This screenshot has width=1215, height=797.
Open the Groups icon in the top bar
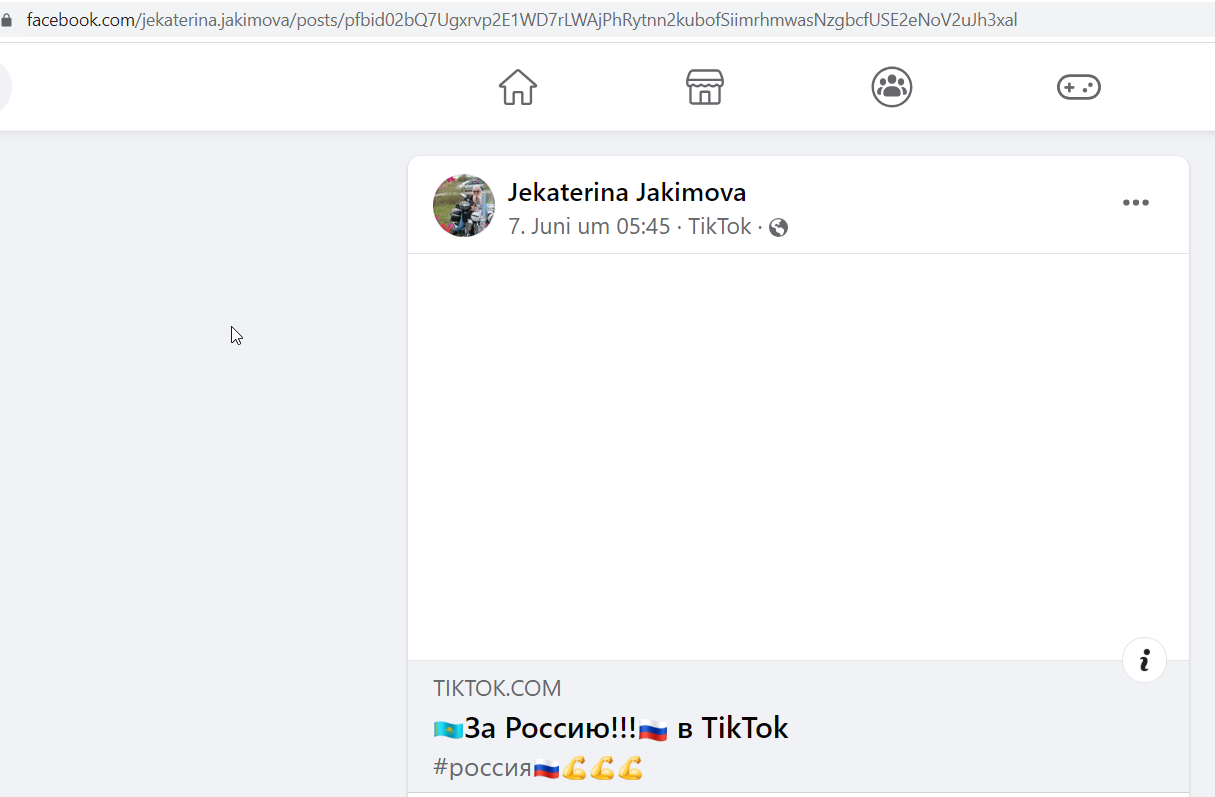point(892,87)
